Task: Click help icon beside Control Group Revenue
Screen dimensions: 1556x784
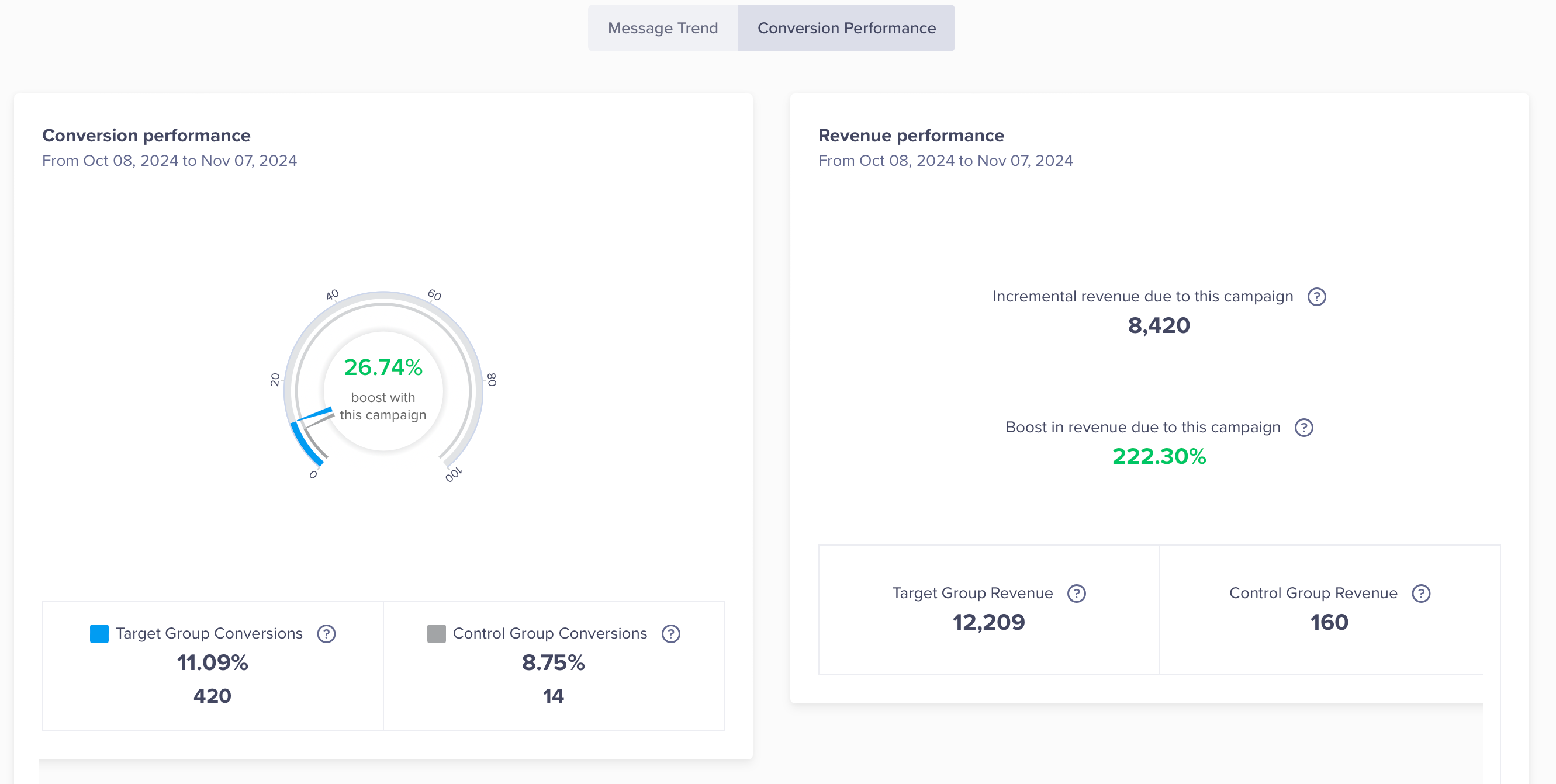Action: pyautogui.click(x=1422, y=594)
